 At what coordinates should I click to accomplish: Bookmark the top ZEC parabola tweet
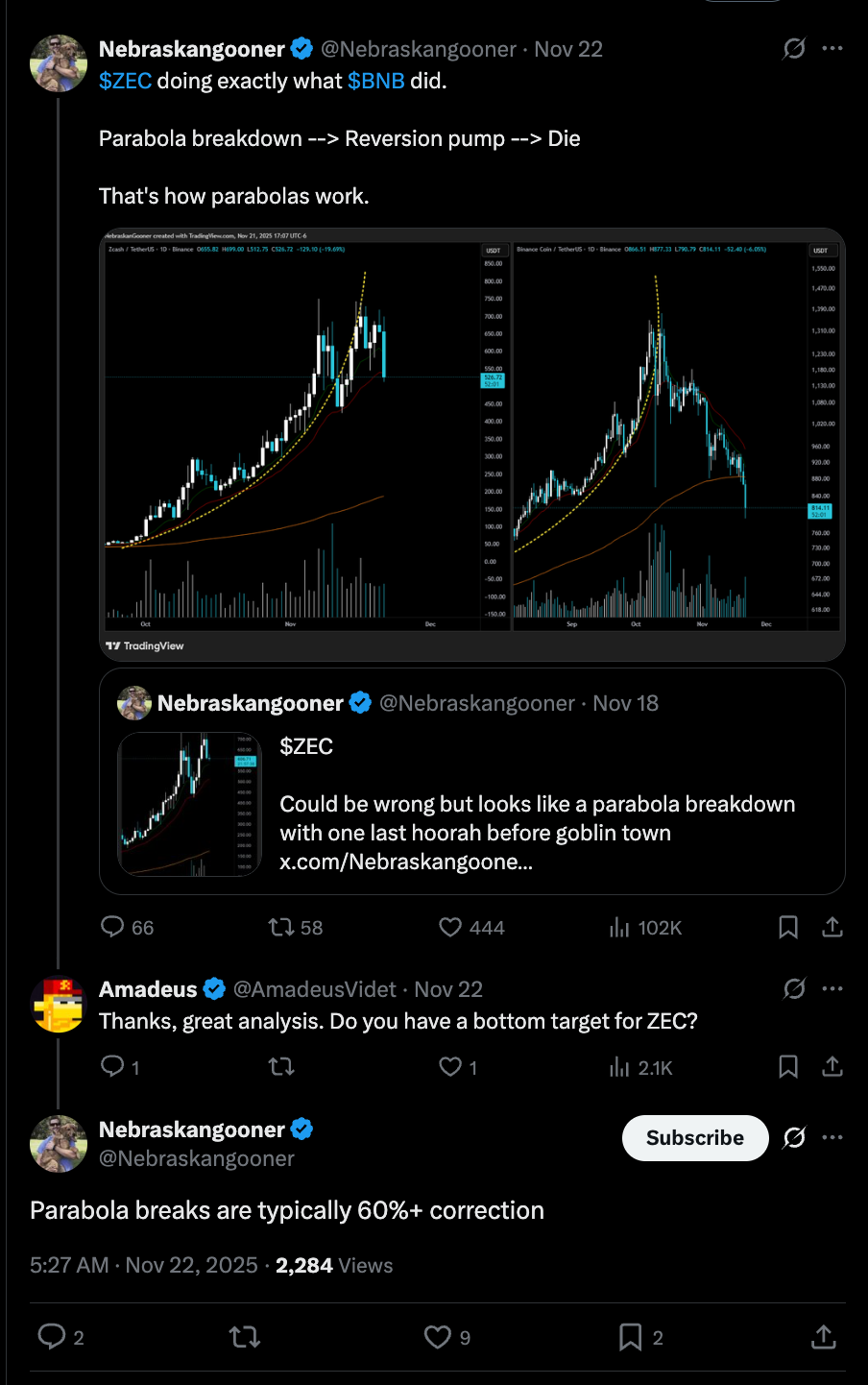(788, 927)
